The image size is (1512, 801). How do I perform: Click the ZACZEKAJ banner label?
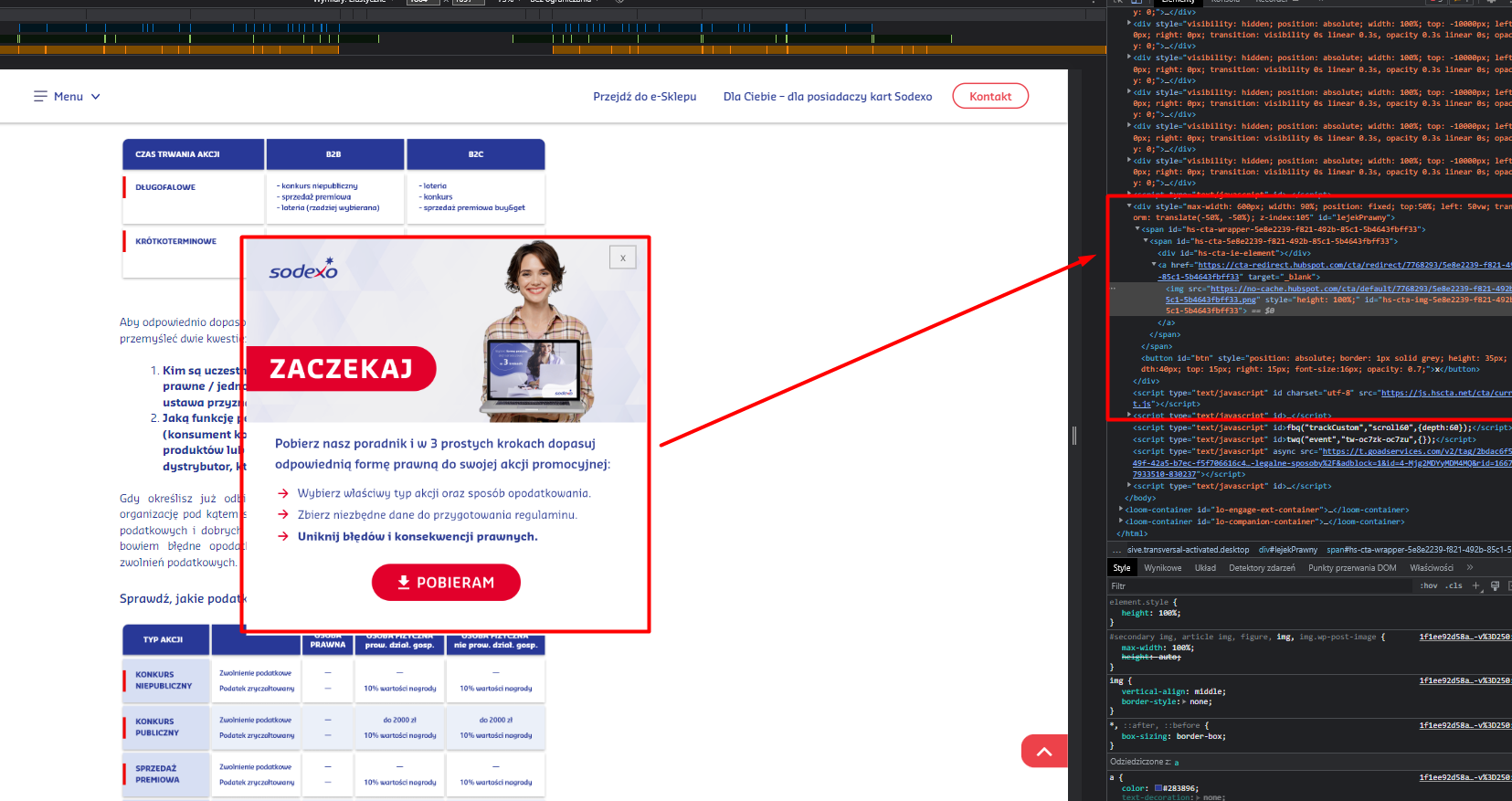coord(341,368)
